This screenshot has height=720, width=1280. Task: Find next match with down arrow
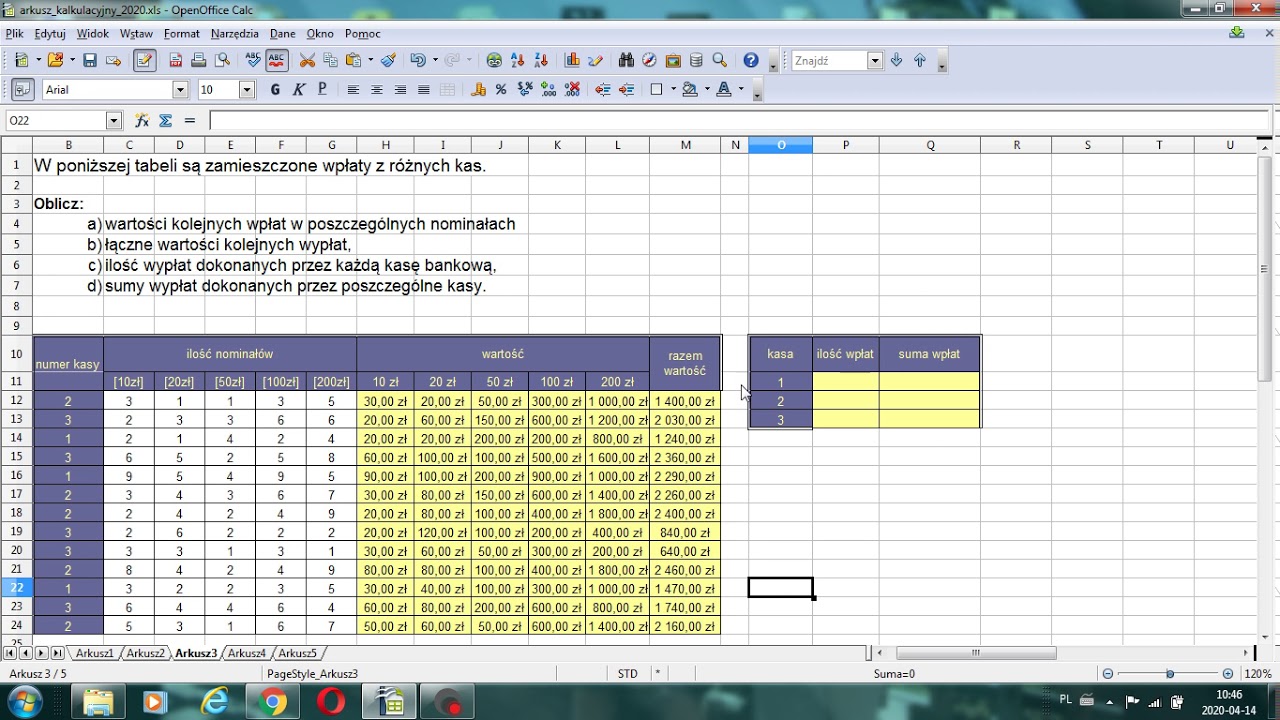[896, 60]
